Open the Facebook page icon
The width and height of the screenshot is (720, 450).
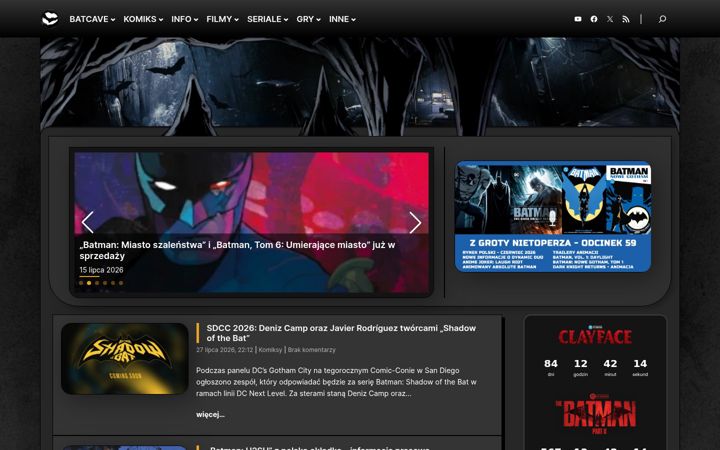(x=594, y=19)
